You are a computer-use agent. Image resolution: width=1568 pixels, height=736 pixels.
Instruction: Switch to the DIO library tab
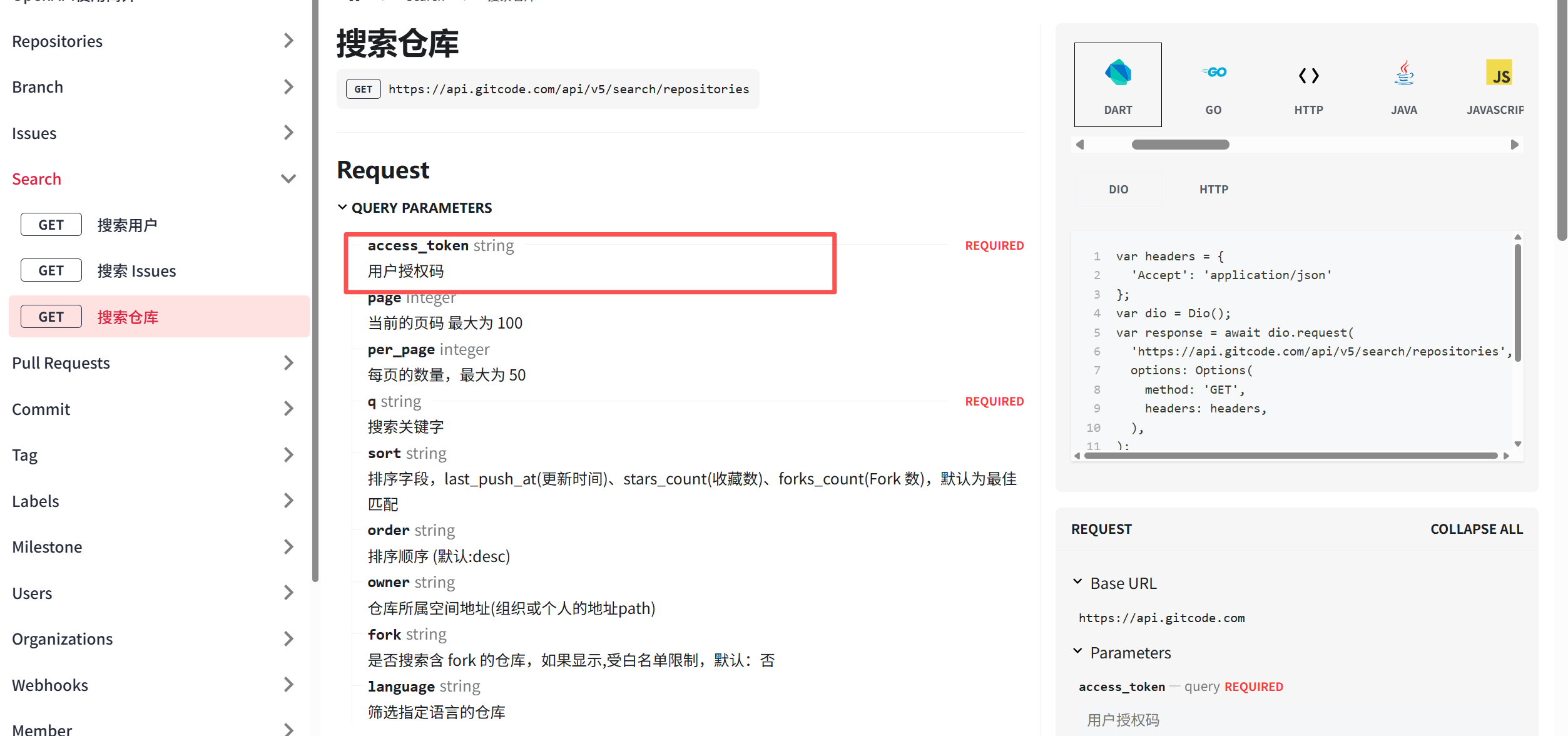click(x=1118, y=189)
